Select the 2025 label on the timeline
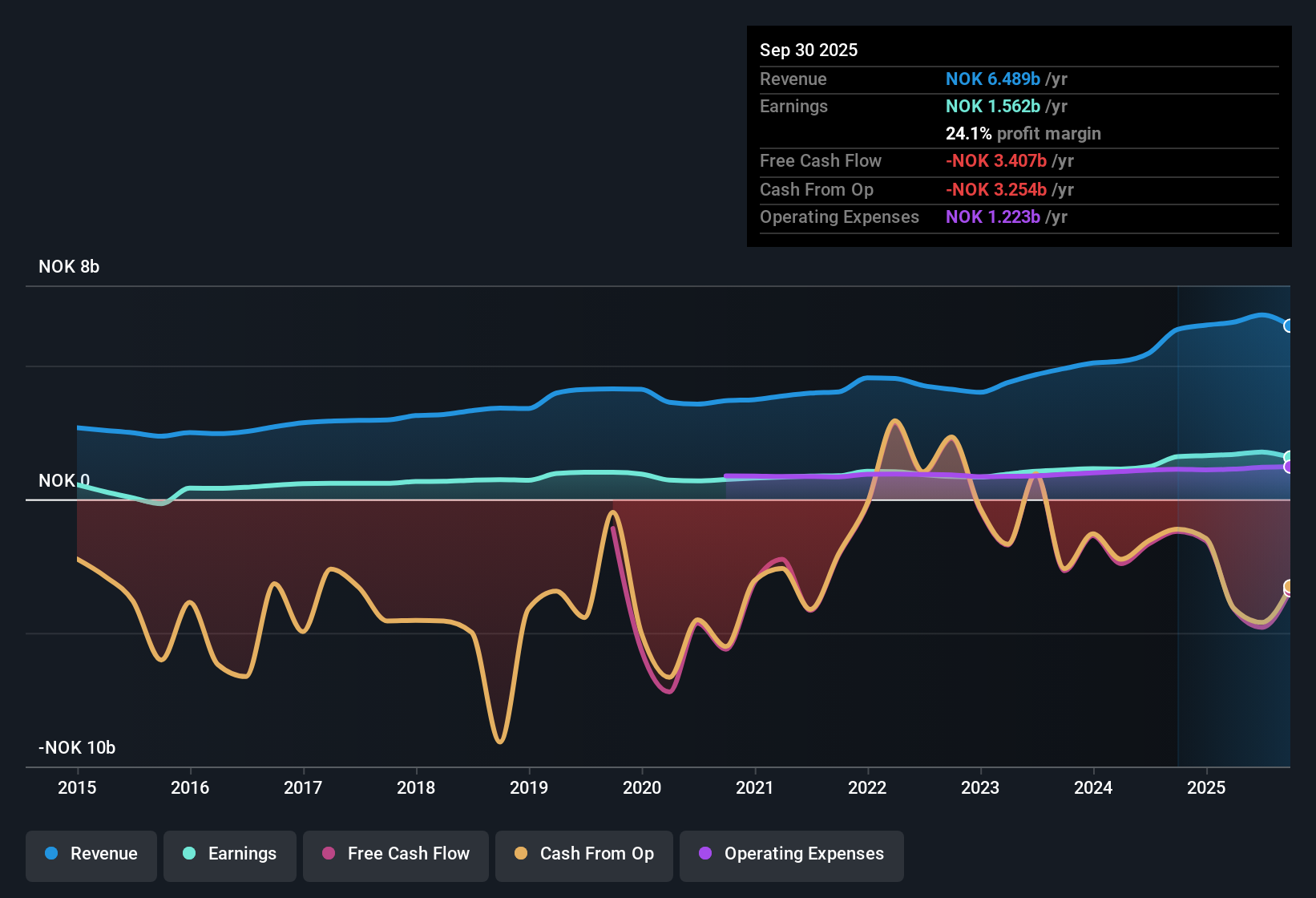Viewport: 1316px width, 898px height. coord(1207,788)
